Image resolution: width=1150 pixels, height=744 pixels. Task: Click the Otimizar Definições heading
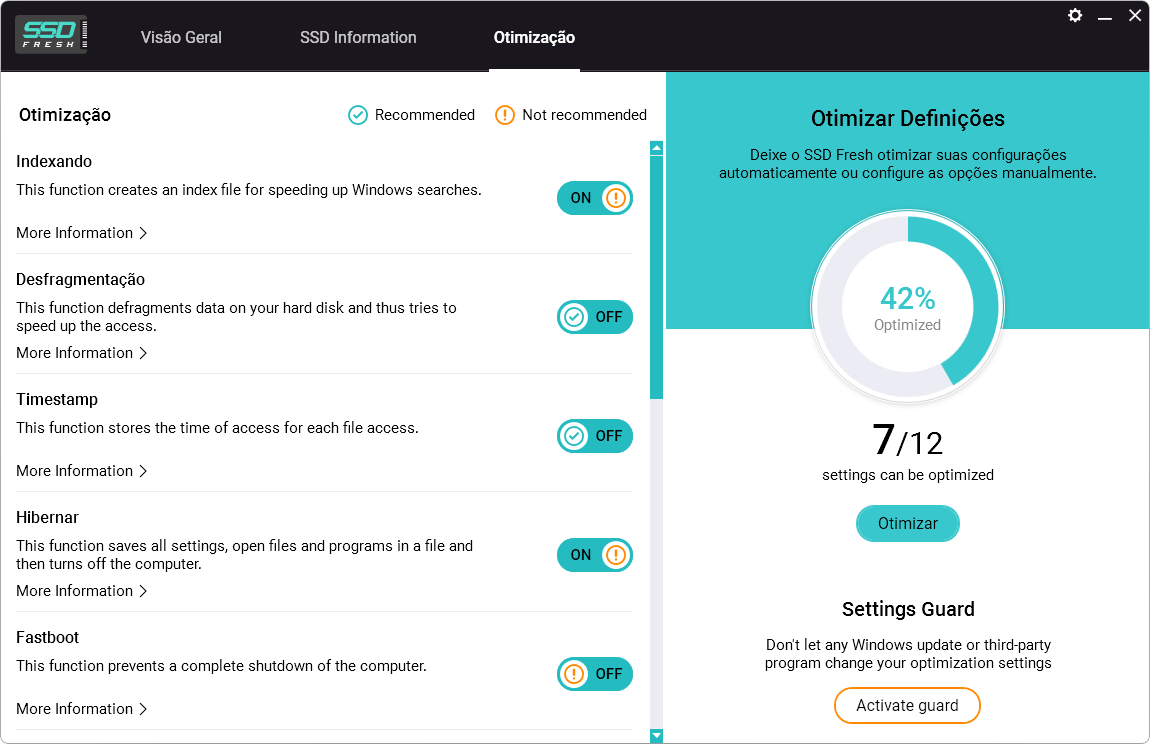(x=908, y=119)
